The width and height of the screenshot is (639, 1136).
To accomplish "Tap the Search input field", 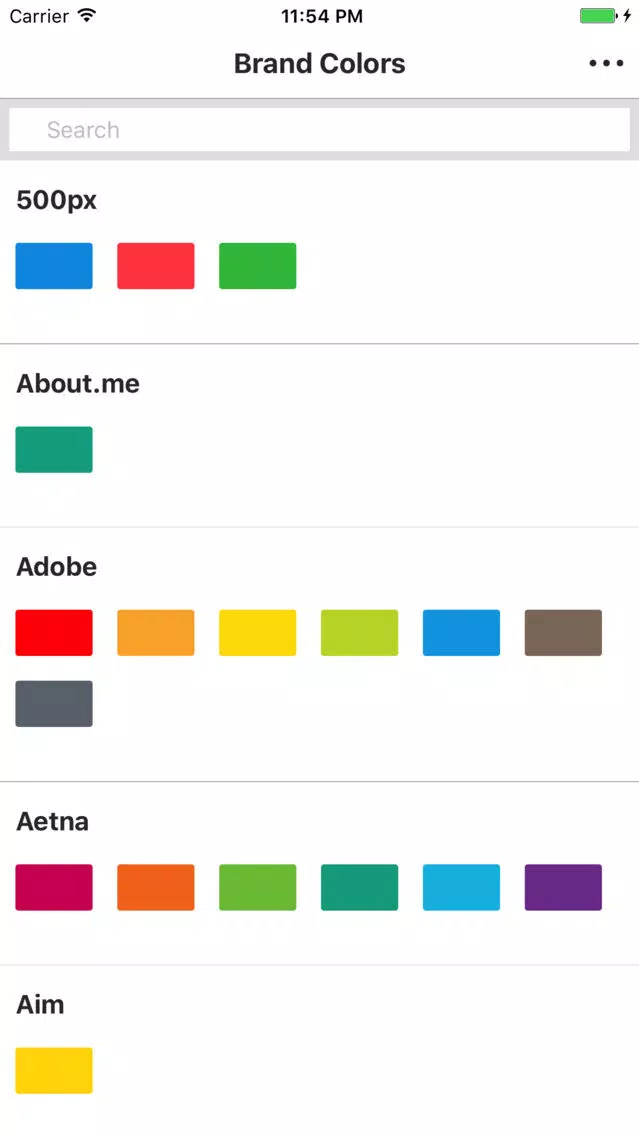I will [x=319, y=130].
